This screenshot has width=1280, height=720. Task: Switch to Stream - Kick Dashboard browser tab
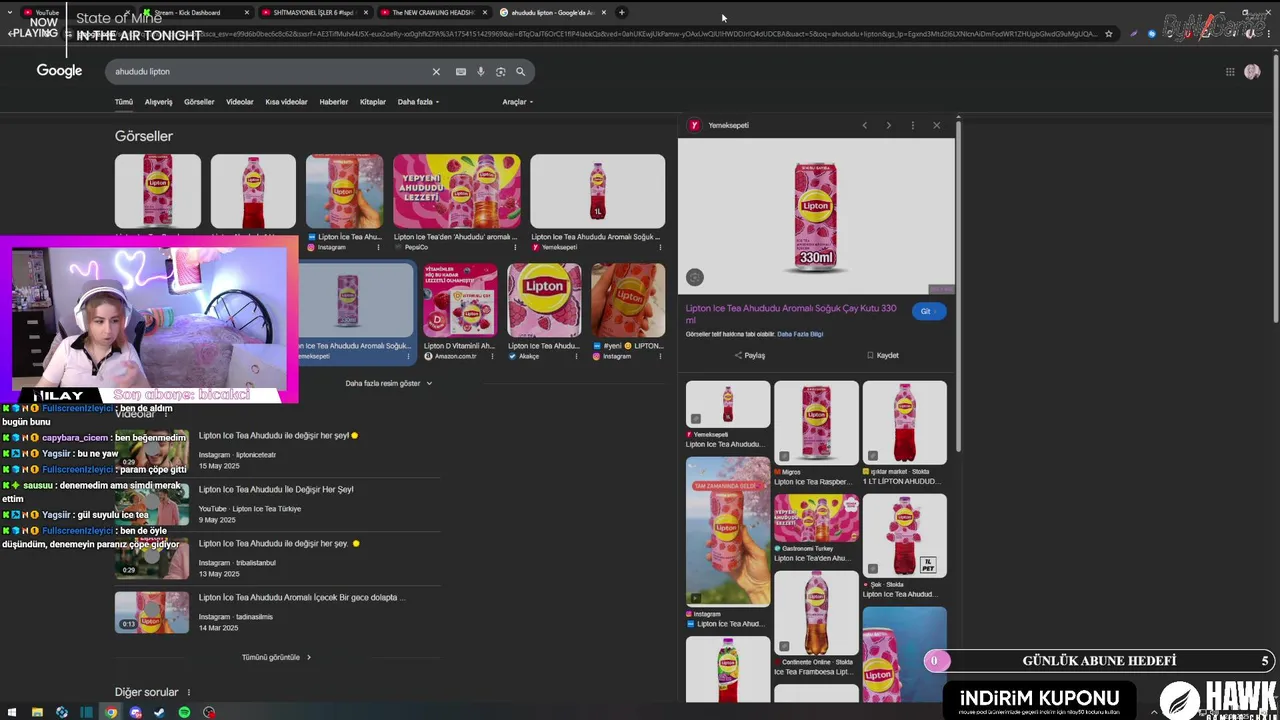pos(195,12)
